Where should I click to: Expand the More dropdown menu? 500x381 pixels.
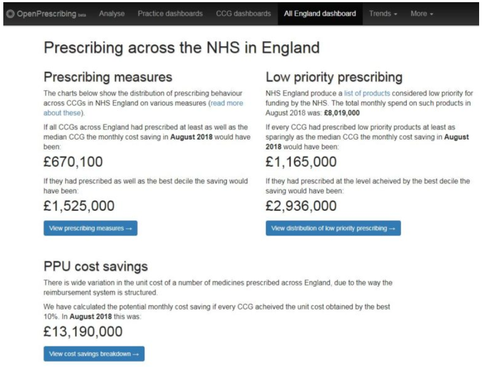tap(422, 14)
